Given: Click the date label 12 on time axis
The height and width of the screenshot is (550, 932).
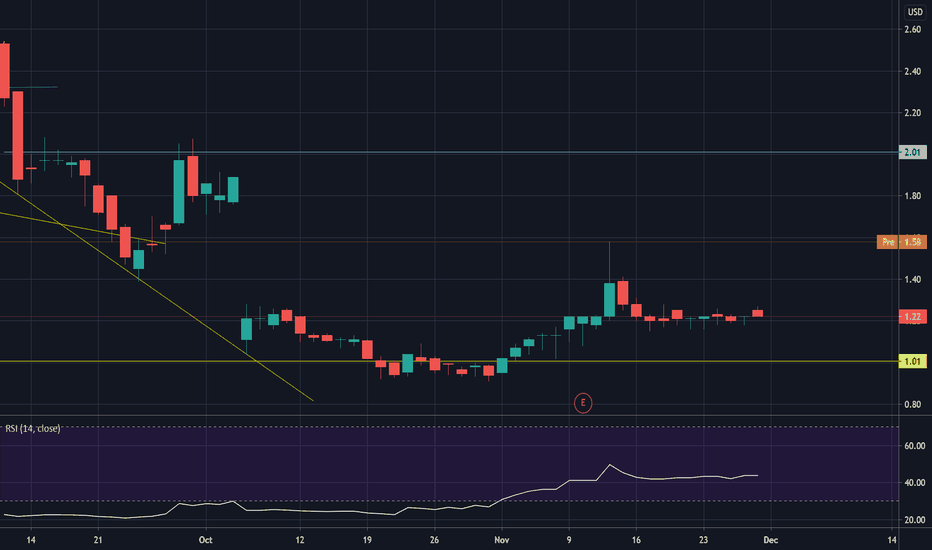Looking at the screenshot, I should click(x=300, y=540).
